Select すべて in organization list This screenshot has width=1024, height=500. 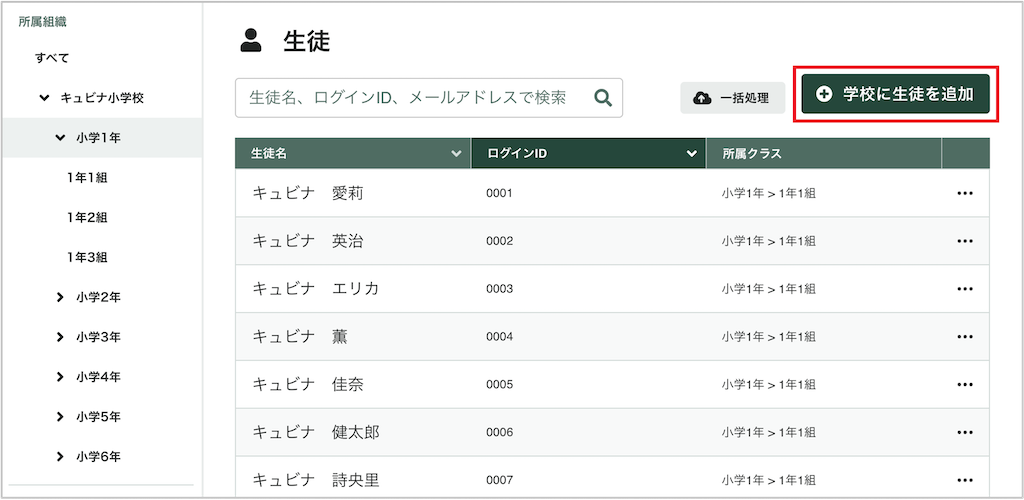pyautogui.click(x=52, y=58)
